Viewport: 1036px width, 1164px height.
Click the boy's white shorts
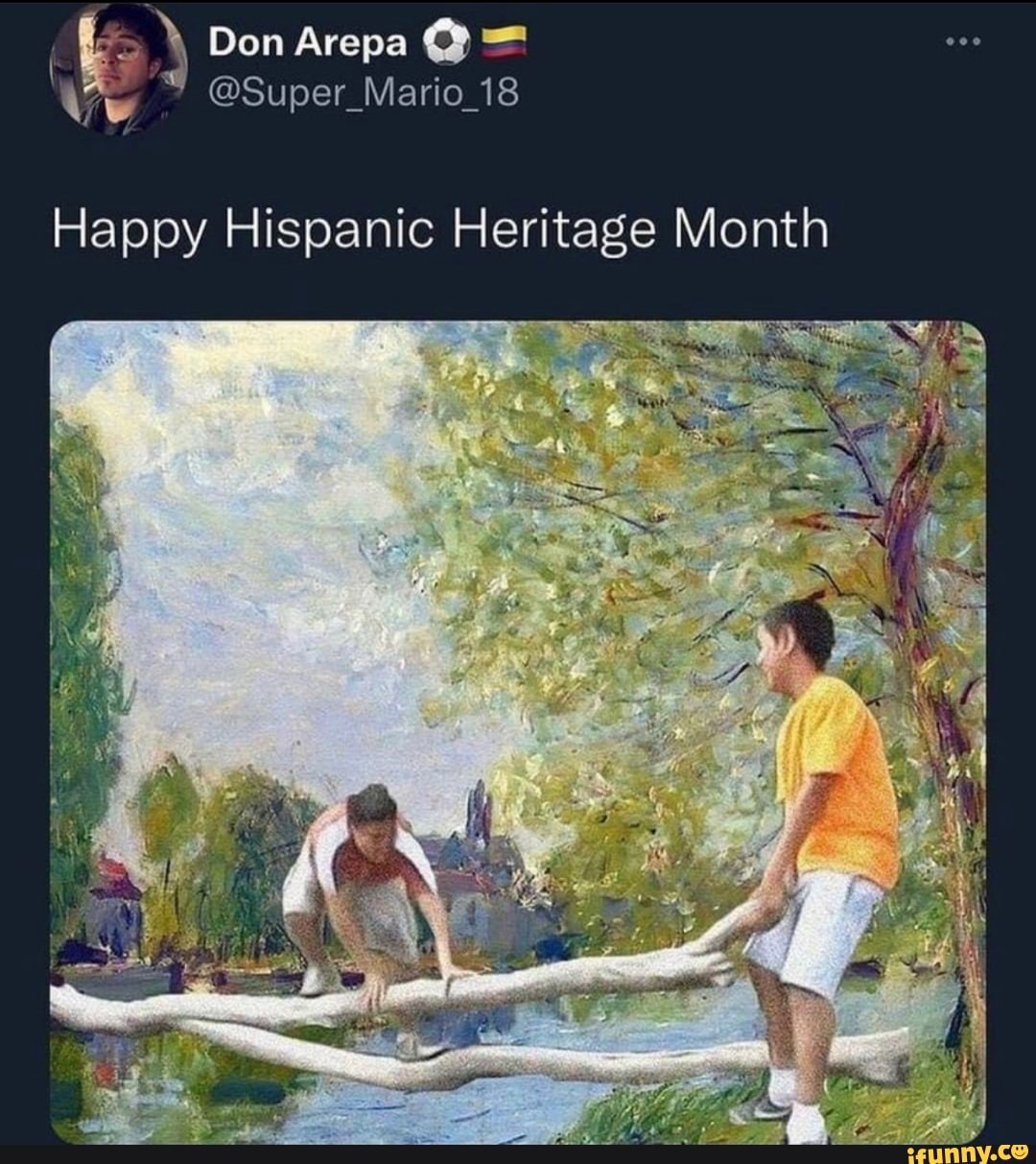tap(813, 926)
